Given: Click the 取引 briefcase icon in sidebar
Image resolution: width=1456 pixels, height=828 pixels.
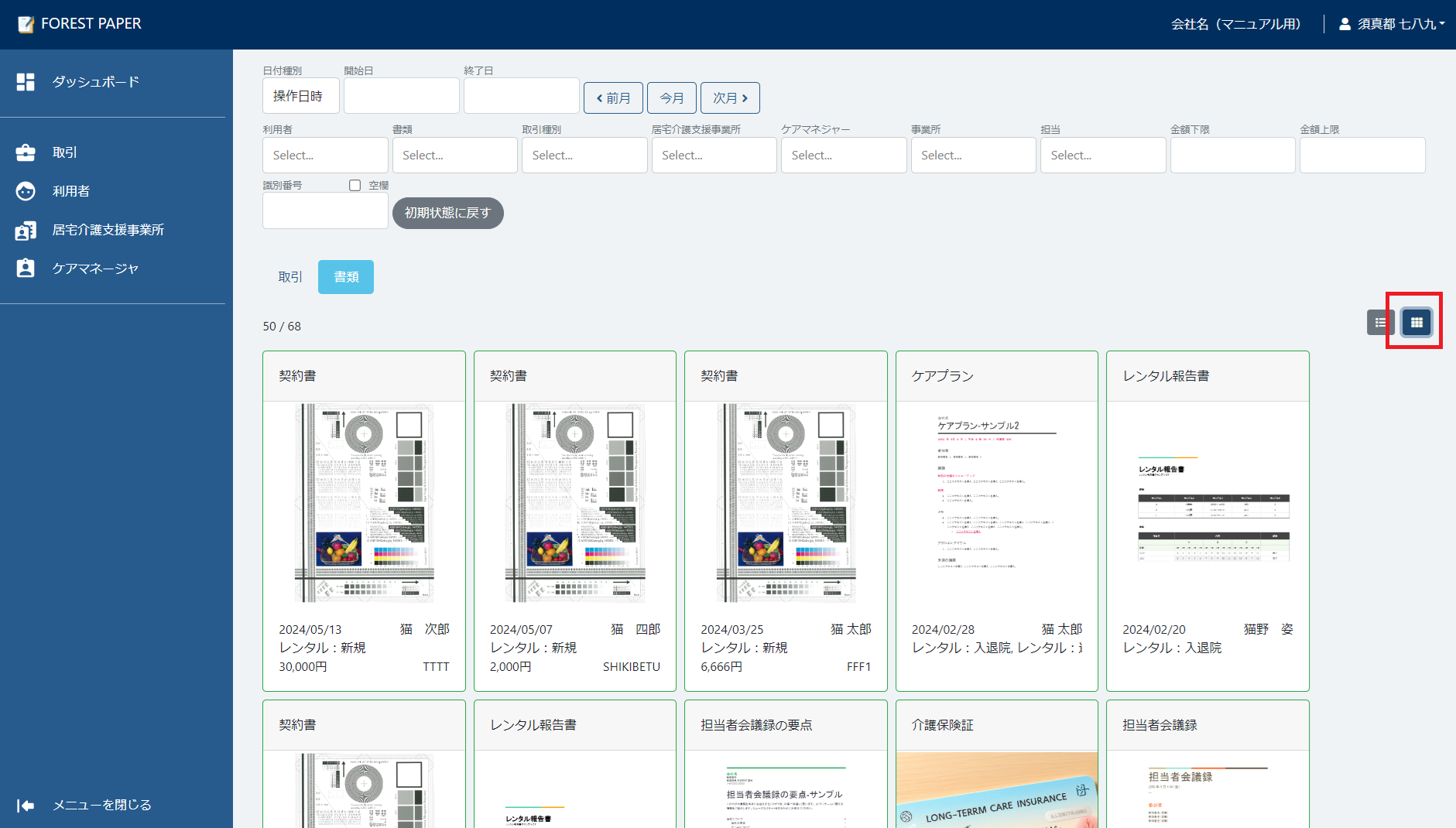Looking at the screenshot, I should coord(26,152).
